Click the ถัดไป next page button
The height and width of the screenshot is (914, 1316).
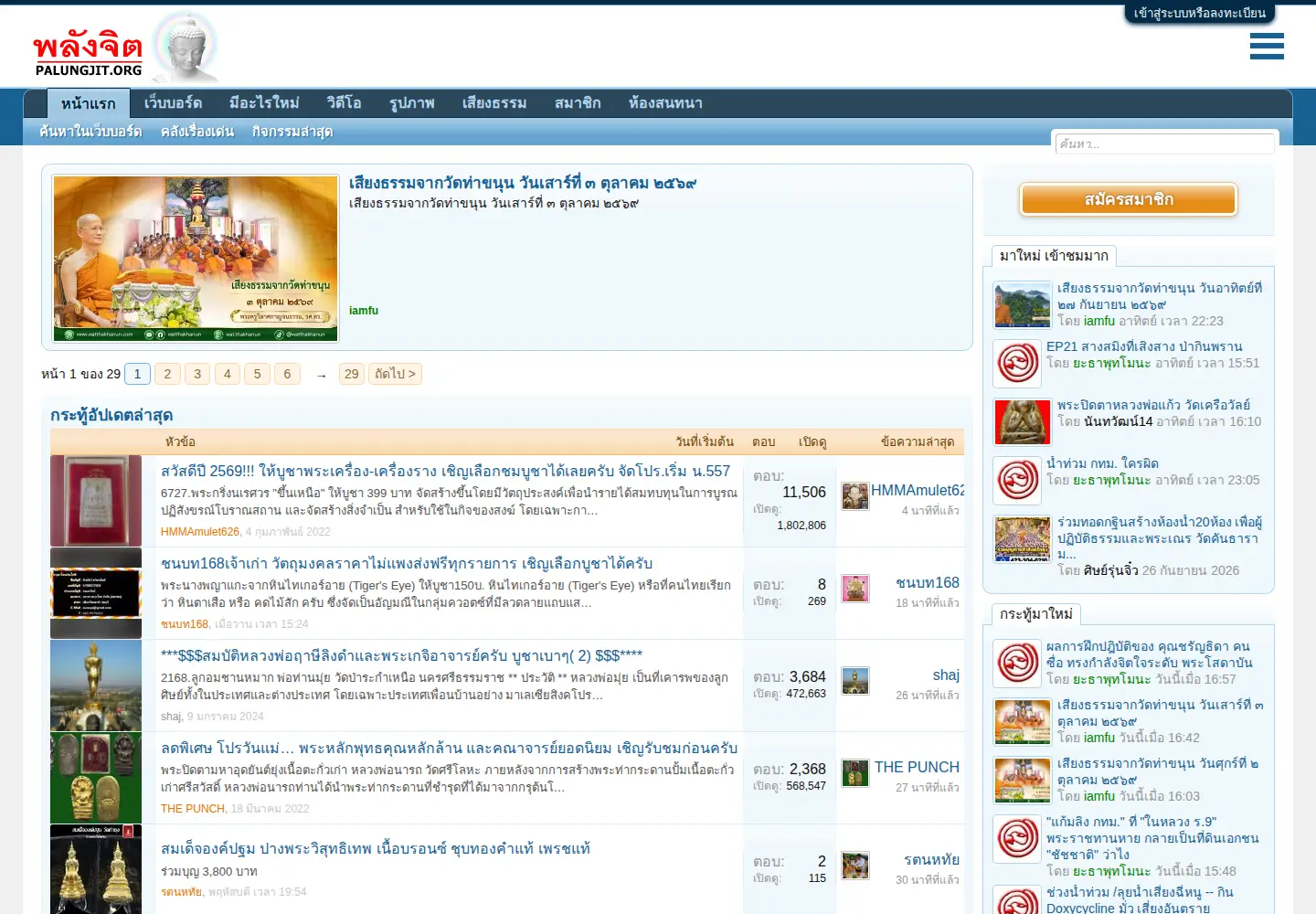(x=395, y=374)
